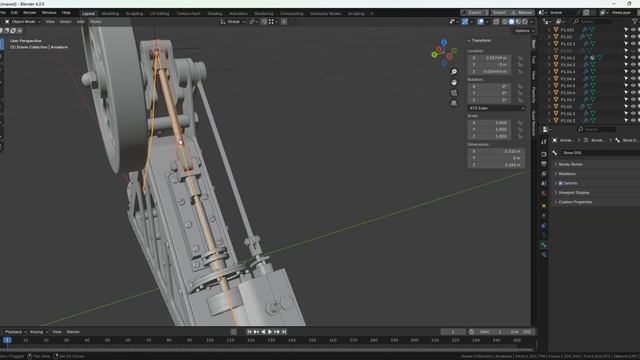640x360 pixels.
Task: Toggle the camera view icon
Action: [454, 93]
